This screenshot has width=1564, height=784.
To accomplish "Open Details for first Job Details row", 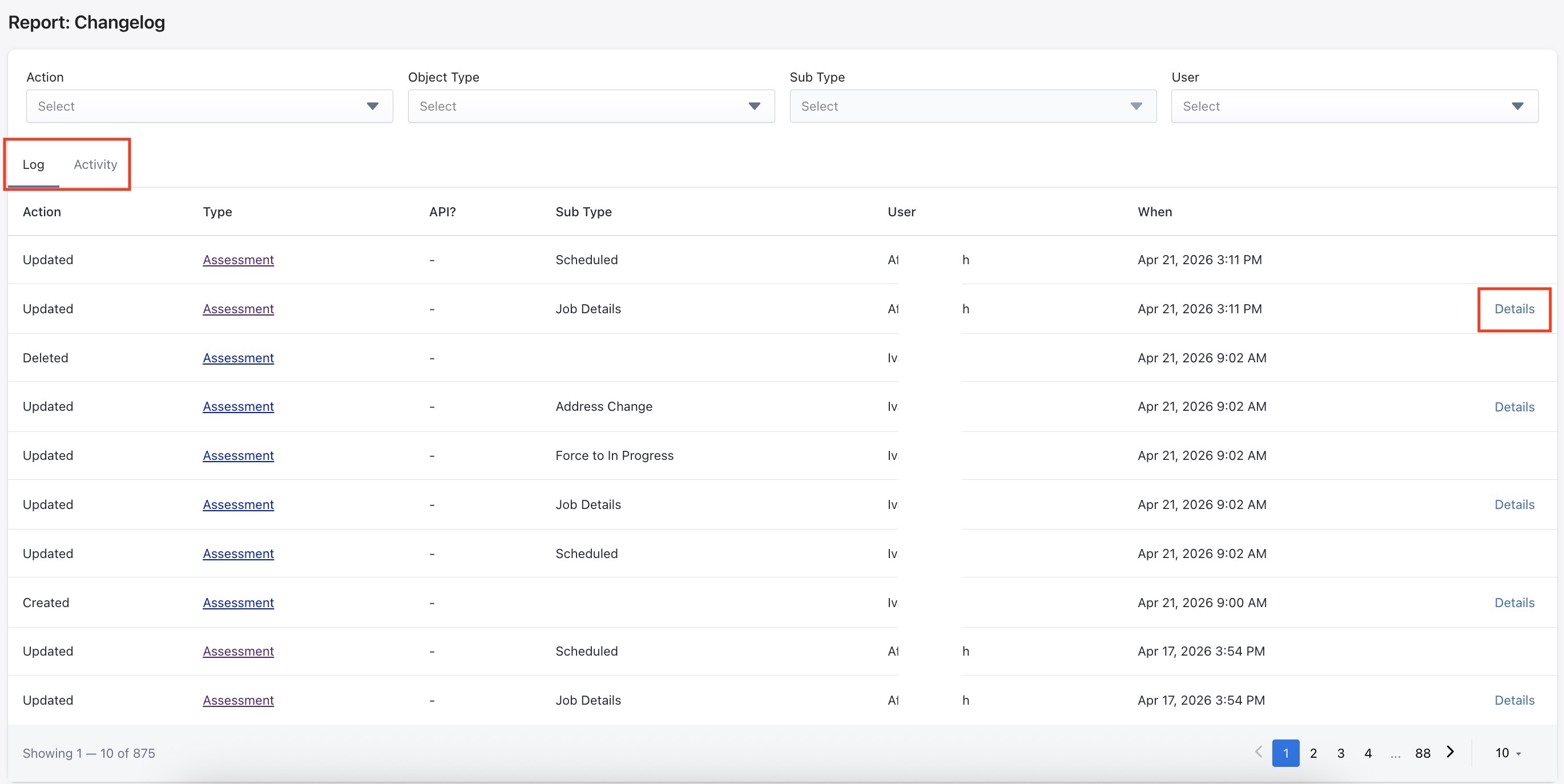I will (1514, 309).
